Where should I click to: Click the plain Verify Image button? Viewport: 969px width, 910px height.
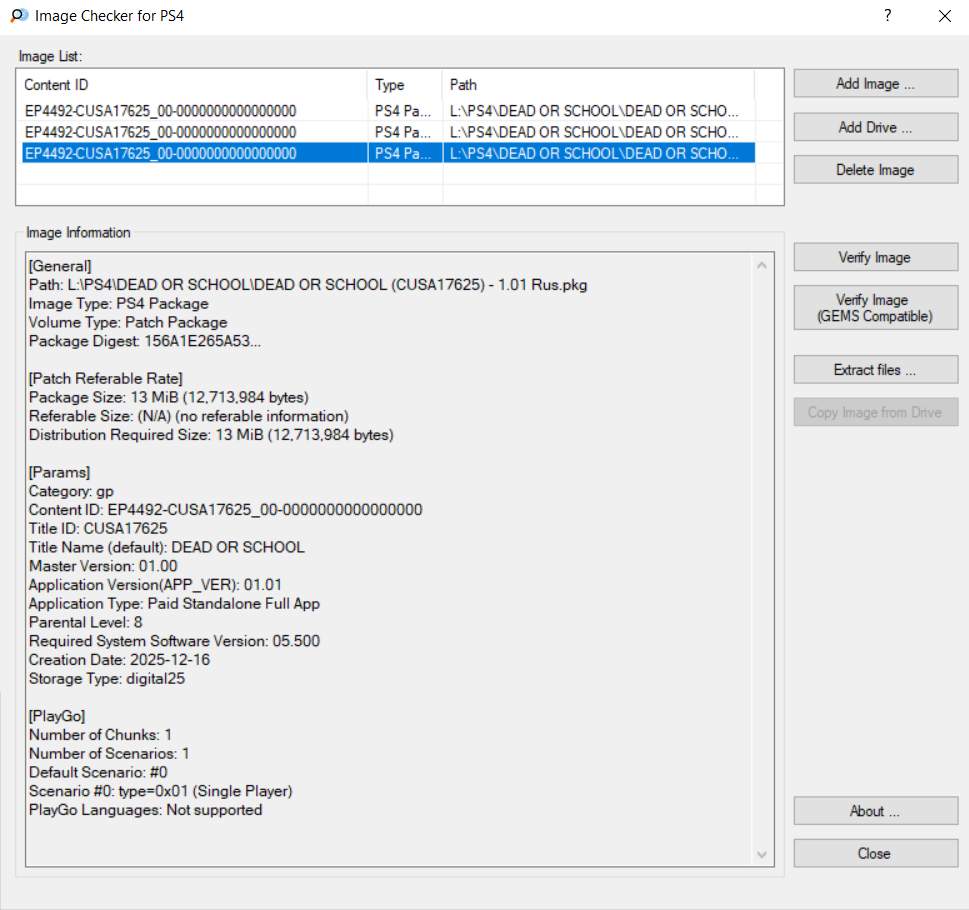875,257
